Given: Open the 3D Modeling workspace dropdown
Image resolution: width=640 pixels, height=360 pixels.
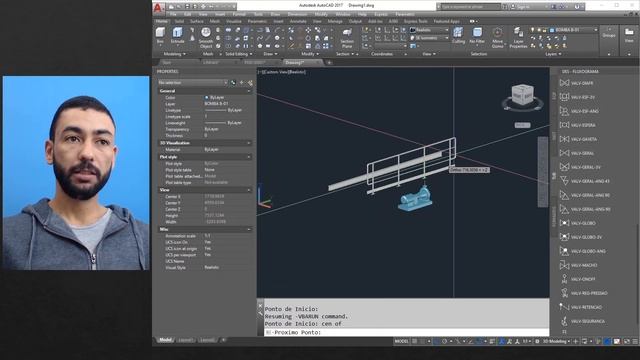Looking at the screenshot, I should point(556,341).
